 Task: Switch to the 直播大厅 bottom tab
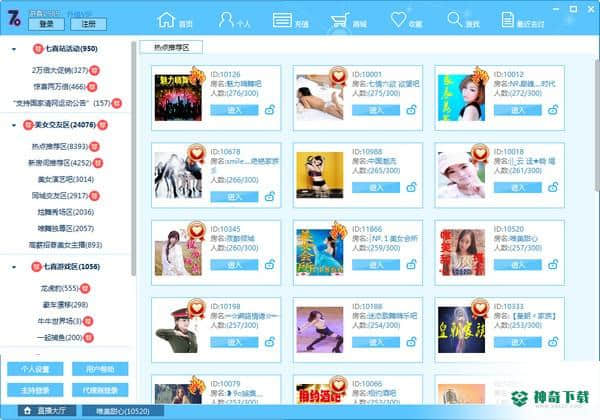tap(47, 411)
